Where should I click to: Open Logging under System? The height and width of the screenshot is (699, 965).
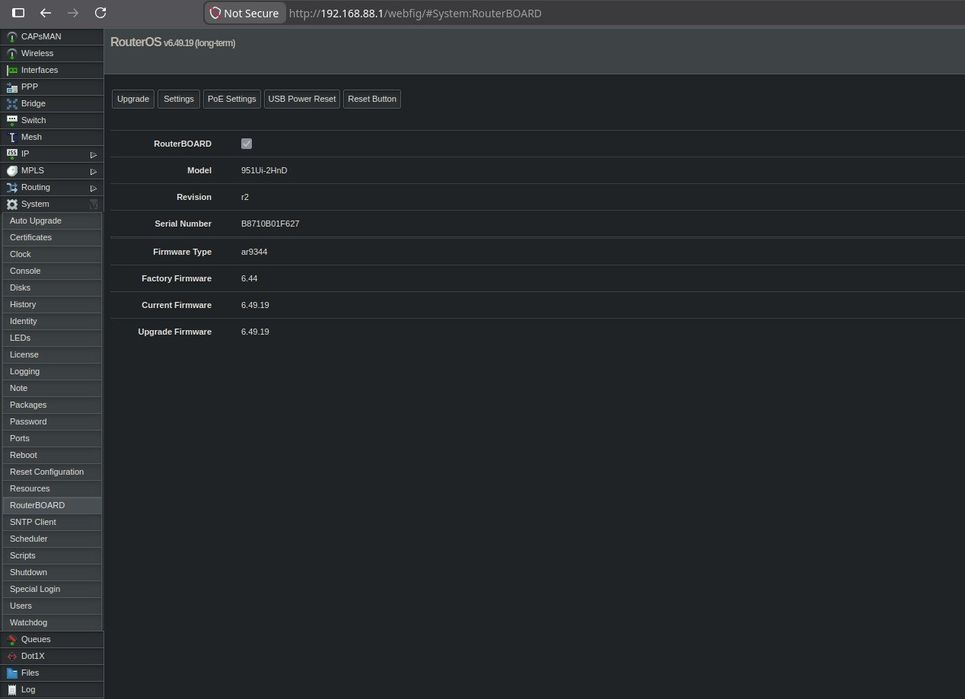pos(52,372)
